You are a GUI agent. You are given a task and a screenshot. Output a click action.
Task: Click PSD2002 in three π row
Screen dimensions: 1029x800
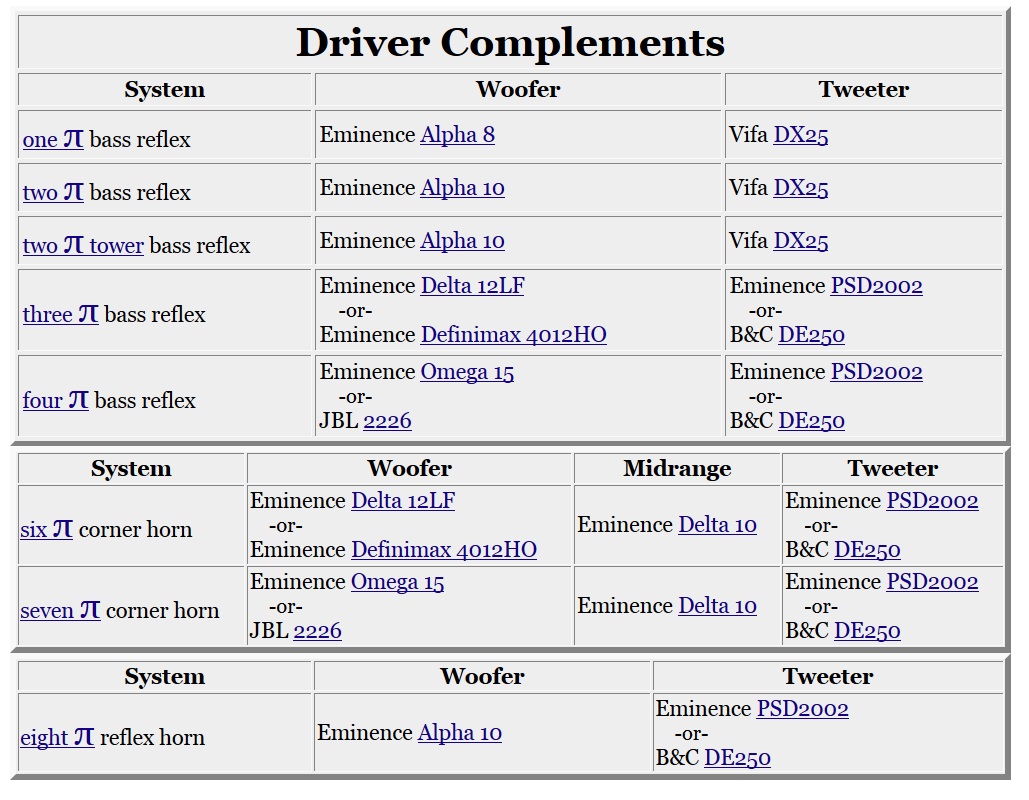[x=877, y=286]
